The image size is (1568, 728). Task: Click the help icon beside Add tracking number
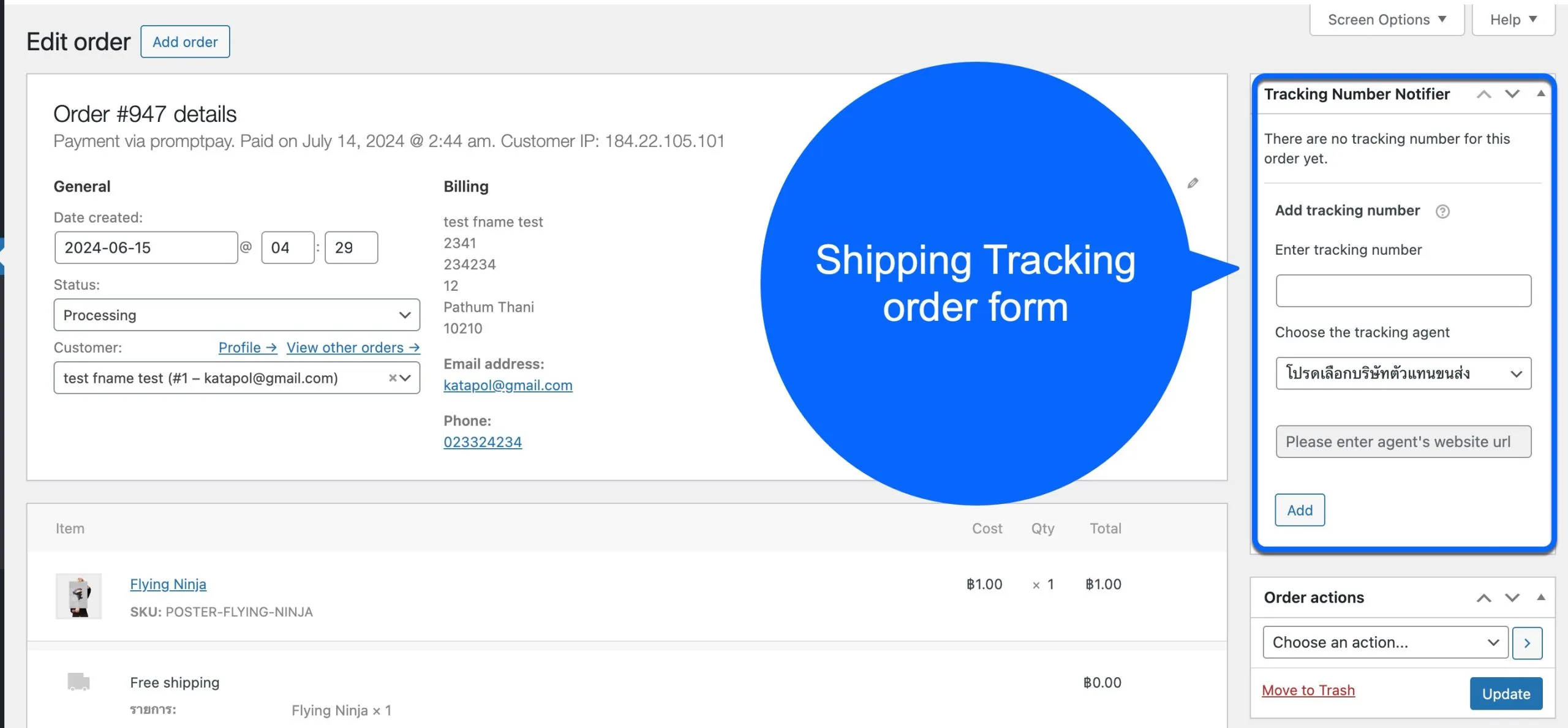pyautogui.click(x=1442, y=211)
